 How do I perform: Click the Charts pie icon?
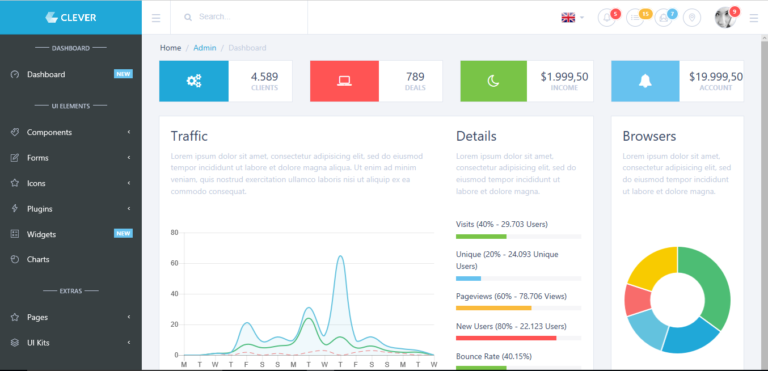[15, 259]
